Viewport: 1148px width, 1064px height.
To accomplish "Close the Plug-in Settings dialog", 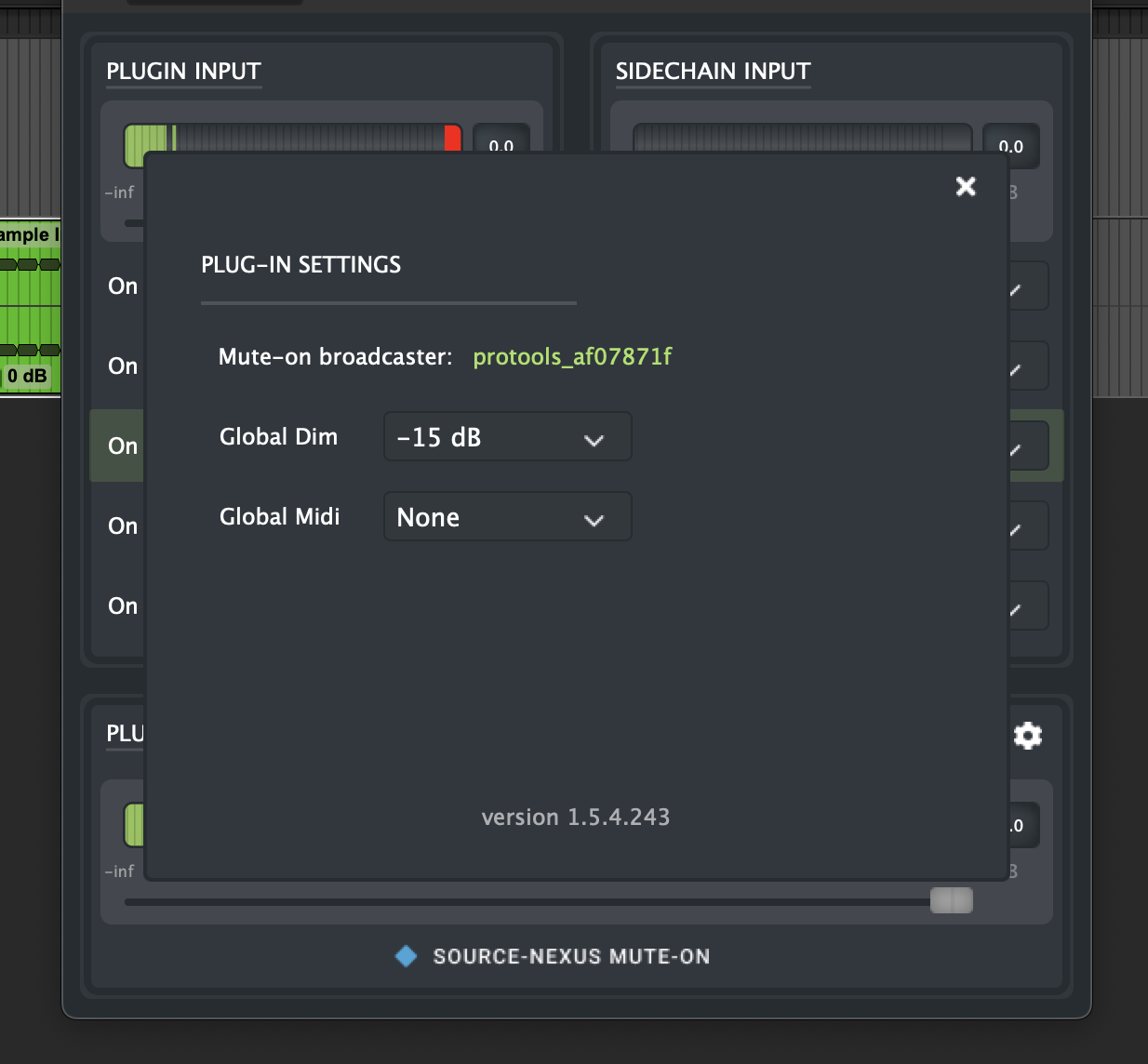I will click(x=966, y=186).
